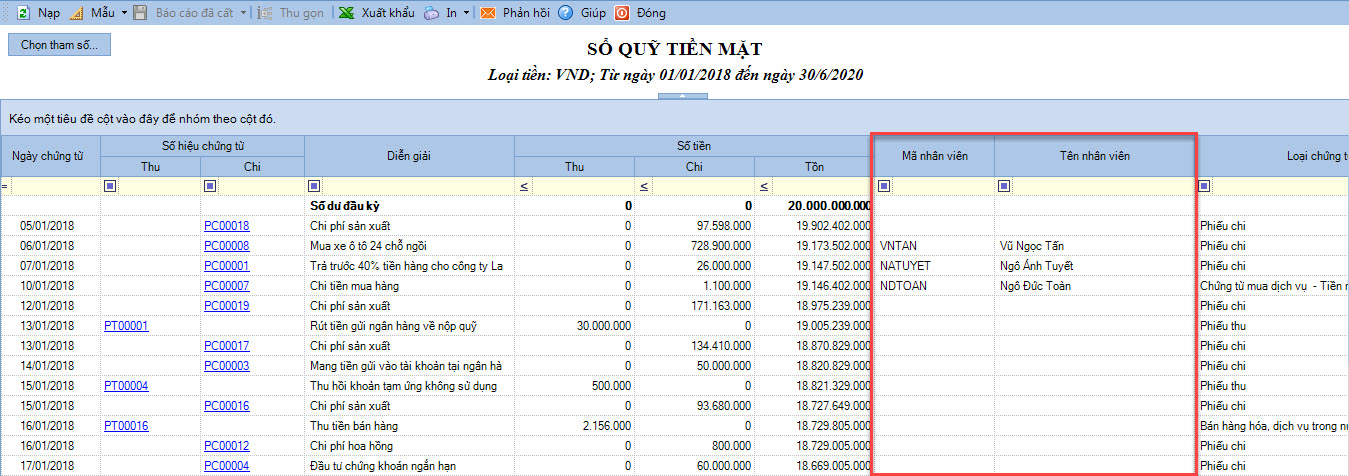This screenshot has height=476, width=1349.
Task: Select the date cell 10/01/2018
Action: coord(50,286)
